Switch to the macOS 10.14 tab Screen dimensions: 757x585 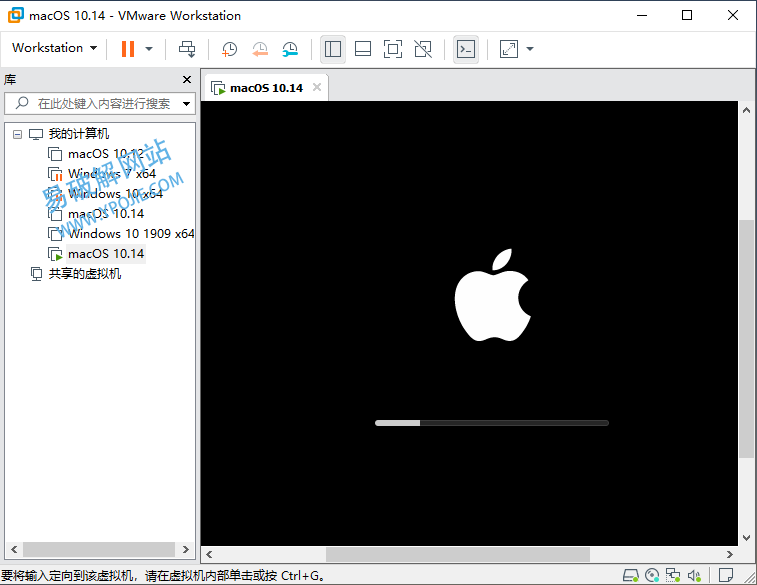point(266,88)
